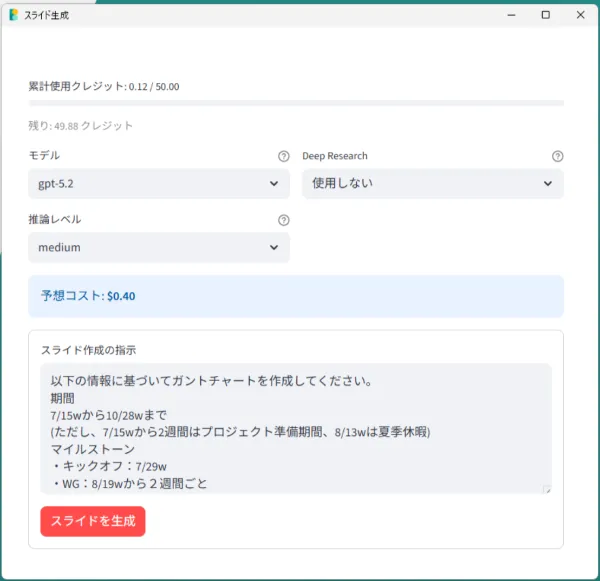
Task: Close the スライド生成 window
Action: coord(580,15)
